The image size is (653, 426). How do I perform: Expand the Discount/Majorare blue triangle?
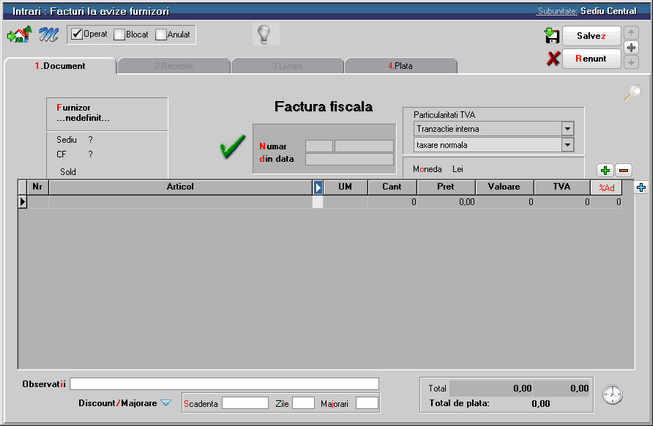pyautogui.click(x=166, y=403)
